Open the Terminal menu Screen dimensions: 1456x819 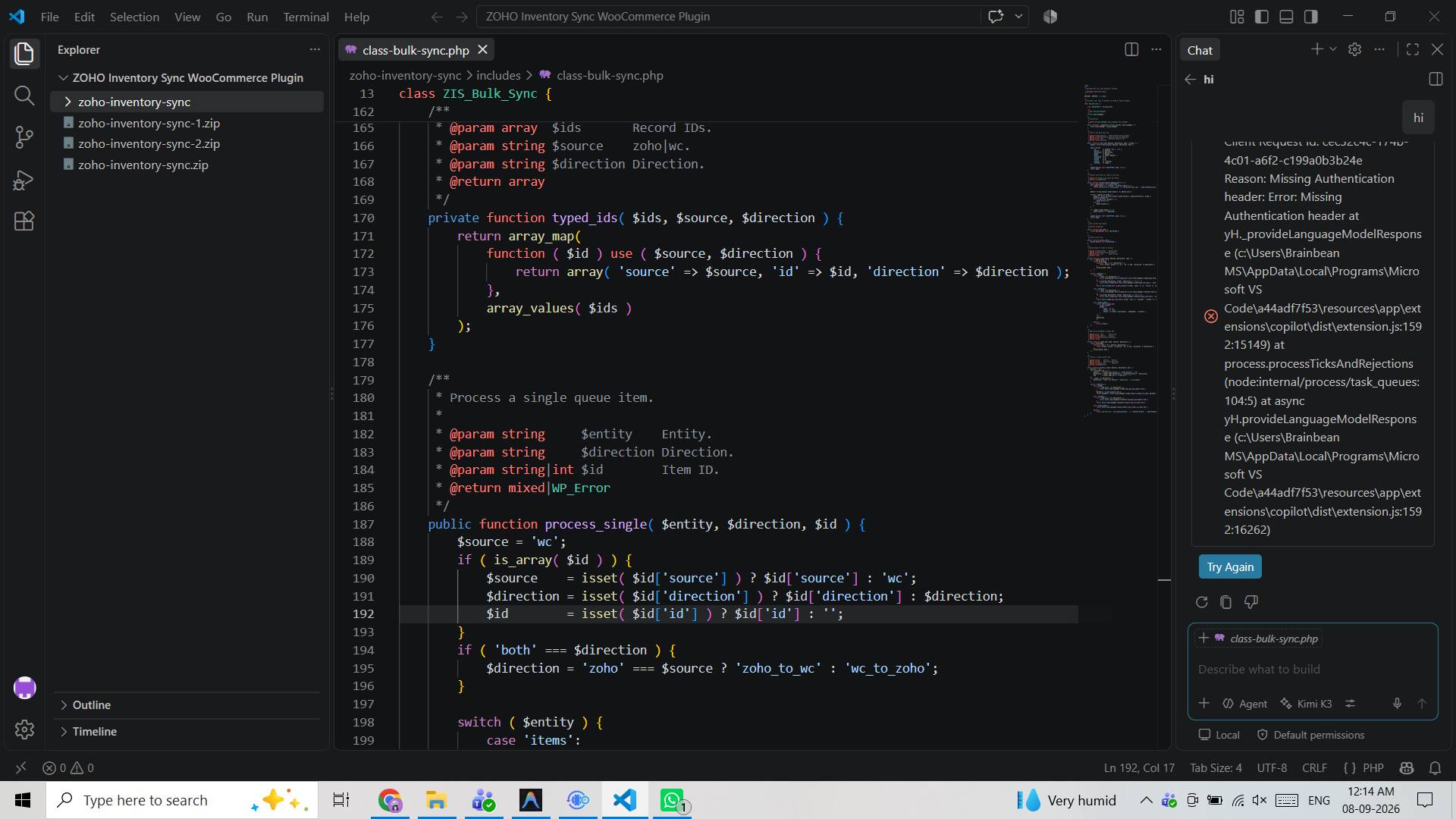(306, 17)
